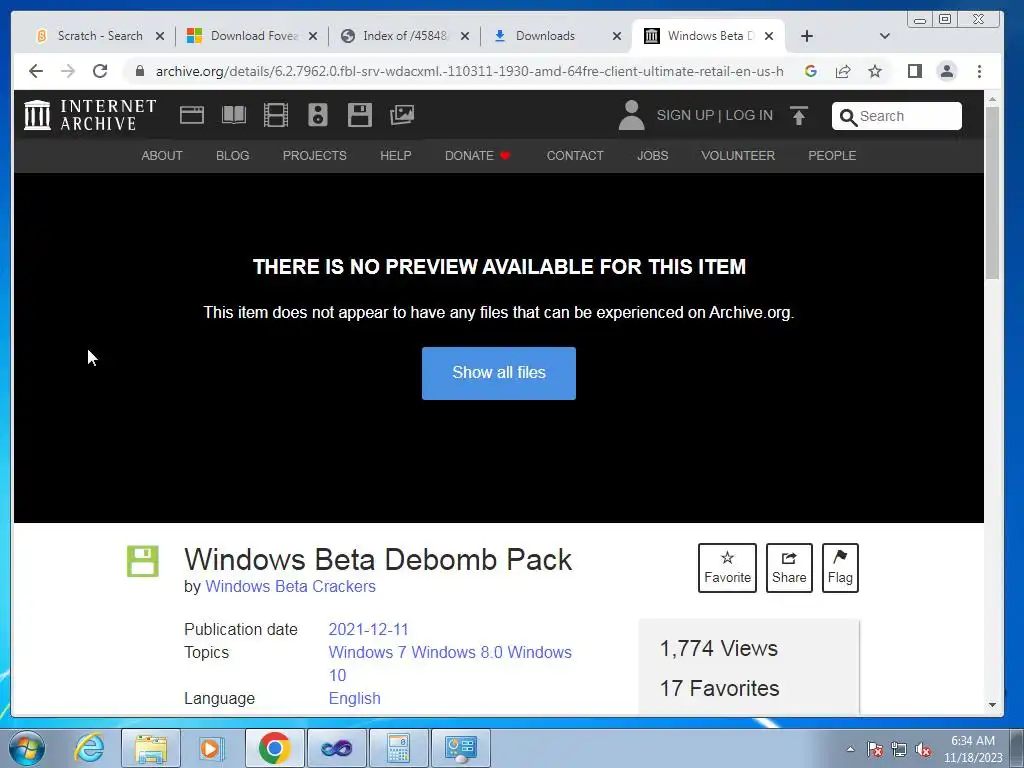
Task: Close the Windows Beta Debomb tab
Action: pyautogui.click(x=769, y=36)
